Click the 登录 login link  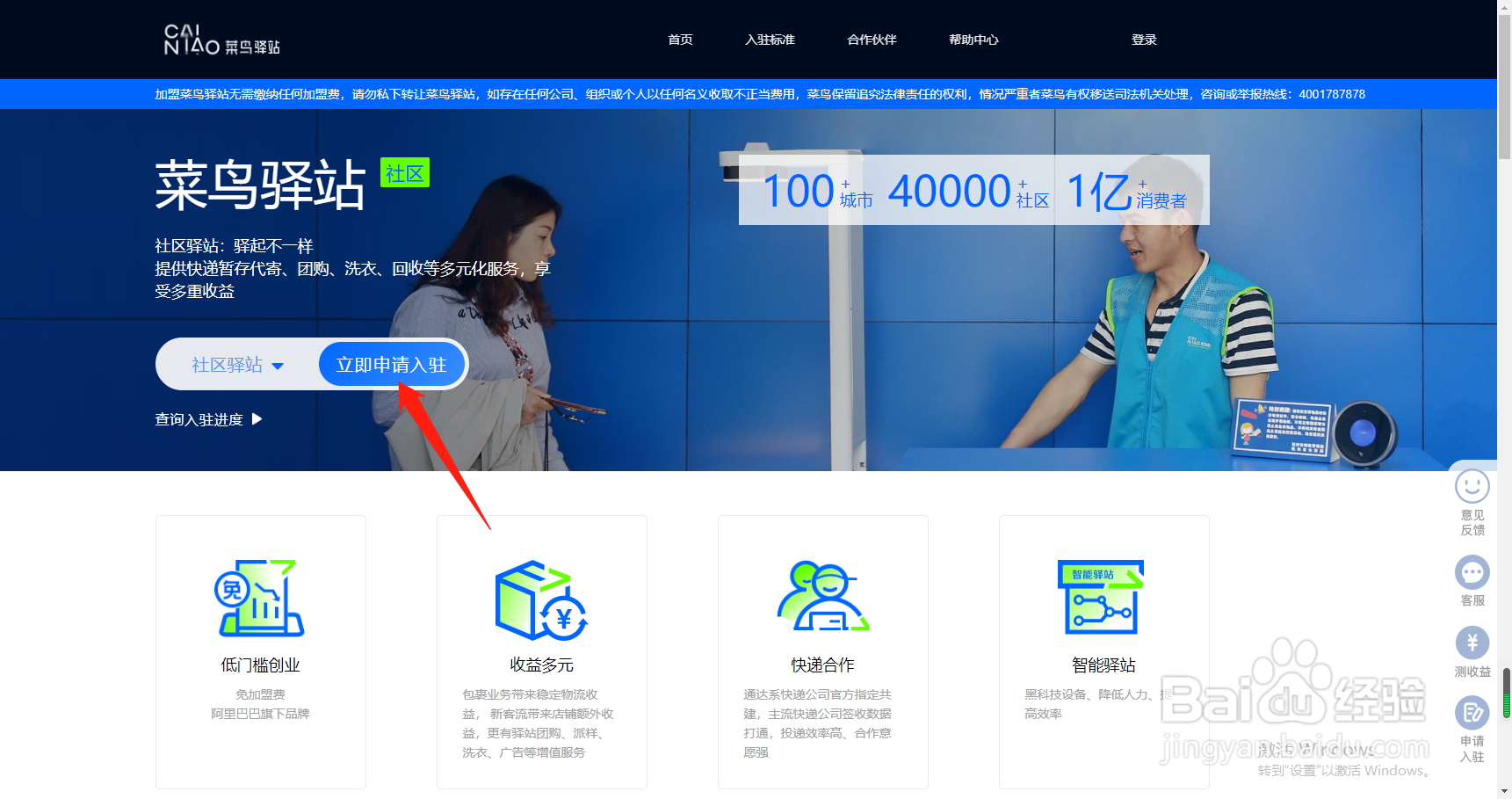pyautogui.click(x=1144, y=40)
